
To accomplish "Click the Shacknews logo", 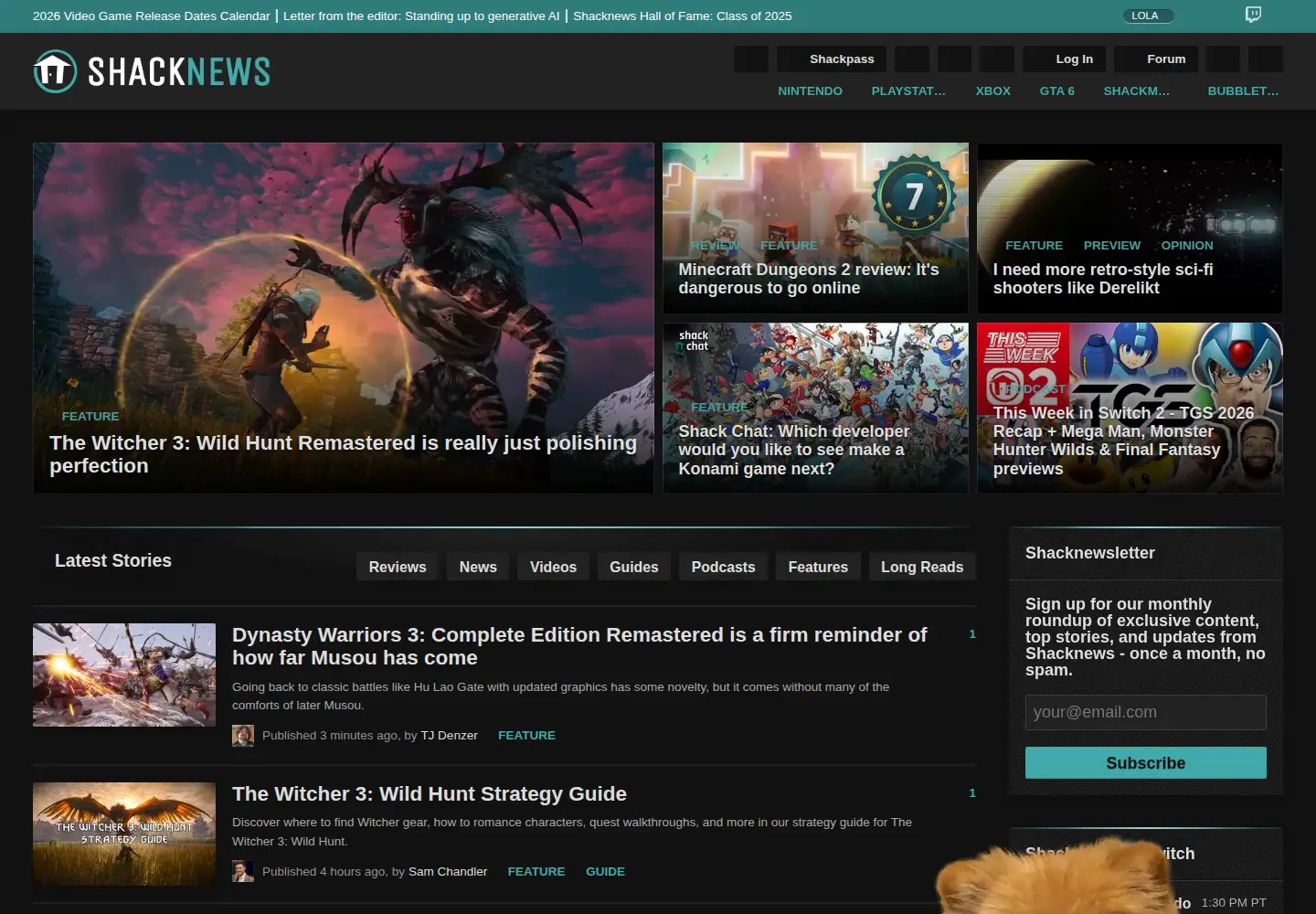I will point(152,71).
